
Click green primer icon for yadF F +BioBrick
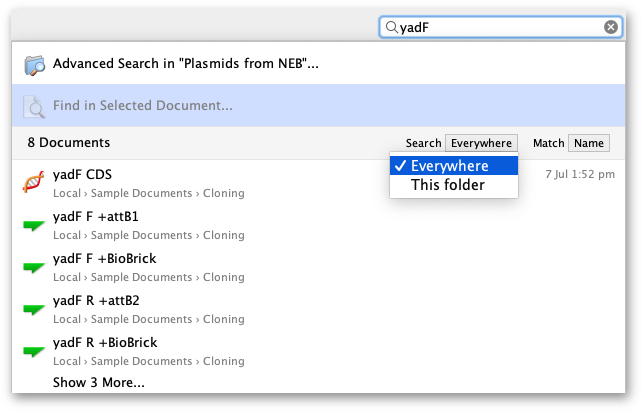(x=34, y=268)
